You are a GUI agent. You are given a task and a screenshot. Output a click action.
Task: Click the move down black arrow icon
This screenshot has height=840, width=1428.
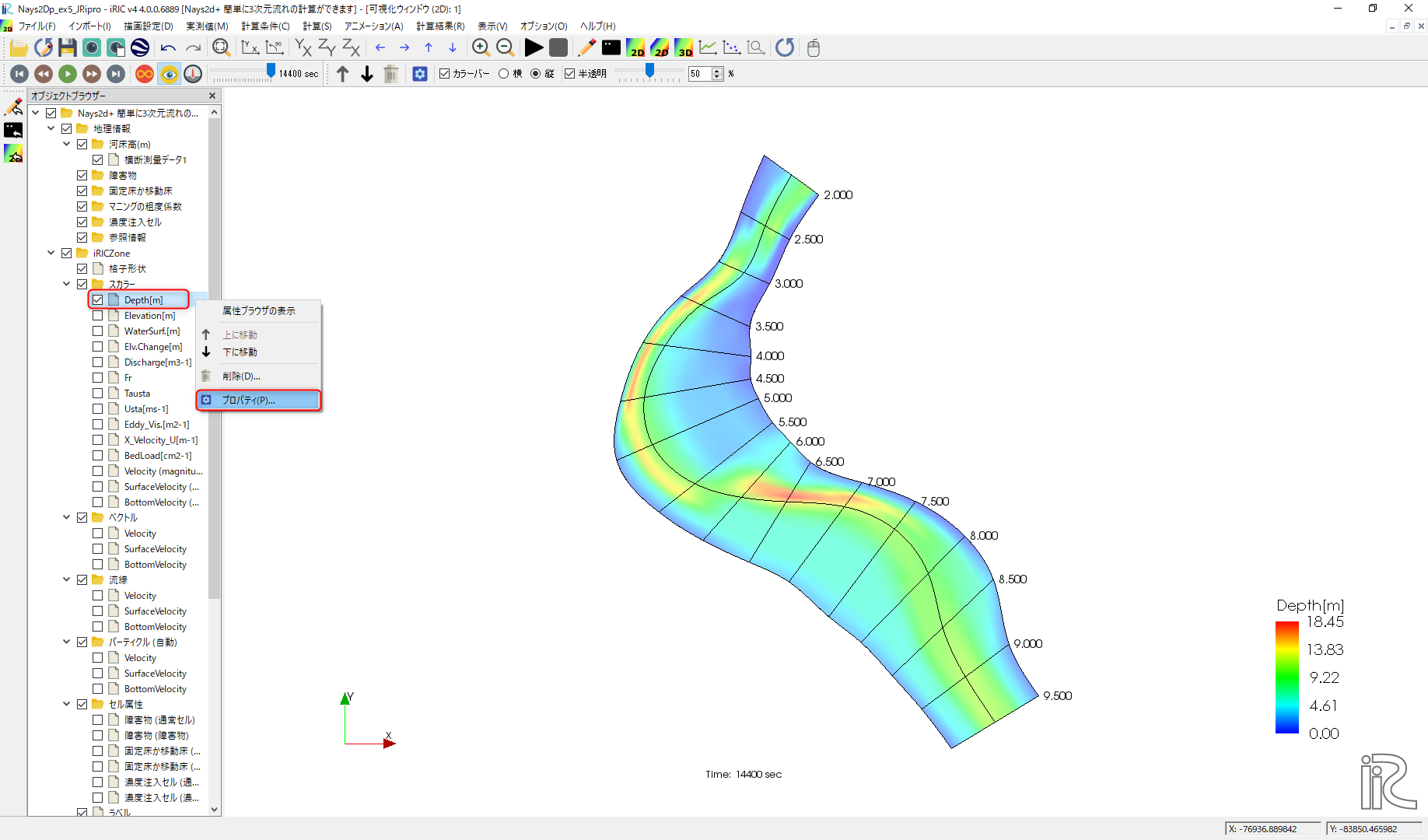[x=367, y=74]
